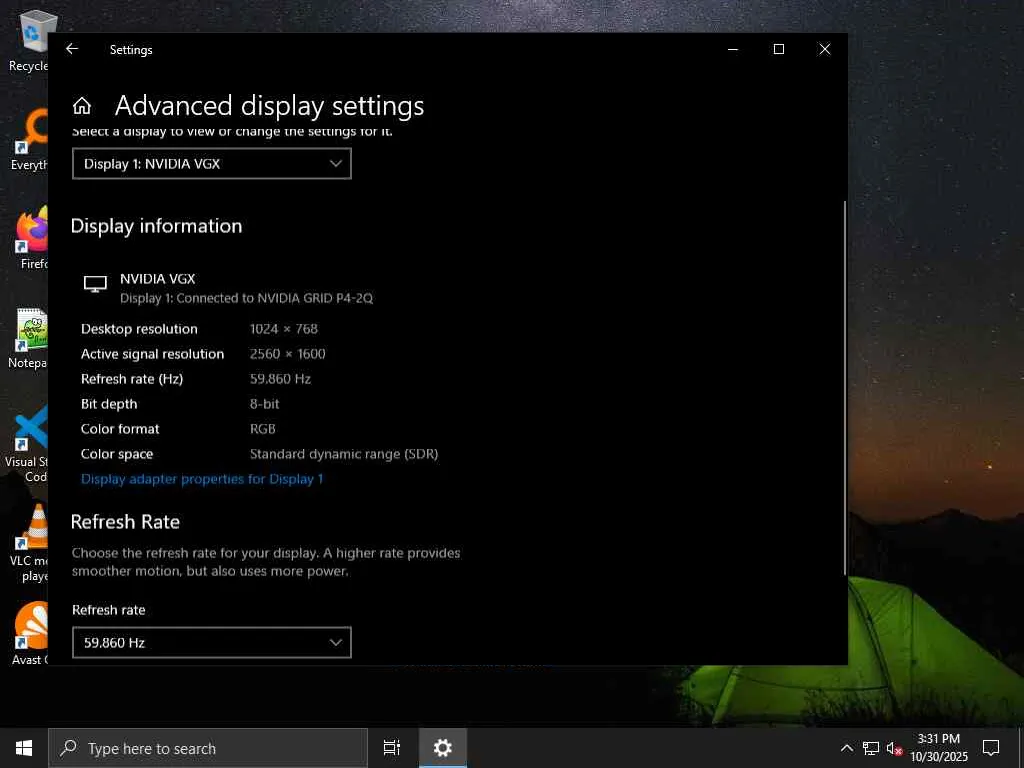
Task: Expand the 59.860 Hz refresh rate dropdown
Action: point(212,642)
